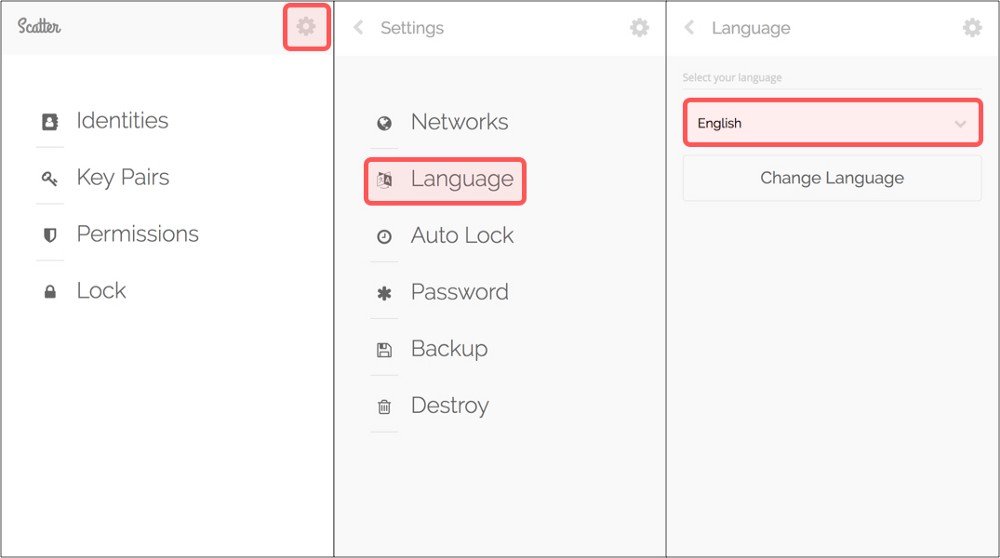Click the Key Pairs key icon
This screenshot has height=558, width=1000.
pyautogui.click(x=50, y=179)
